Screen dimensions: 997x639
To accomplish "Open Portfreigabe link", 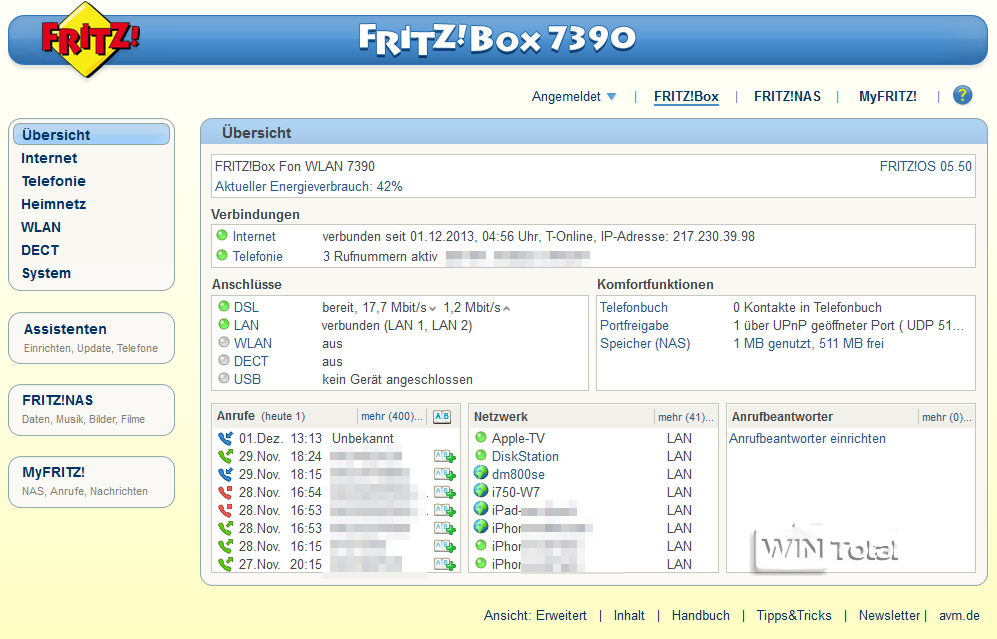I will [634, 326].
